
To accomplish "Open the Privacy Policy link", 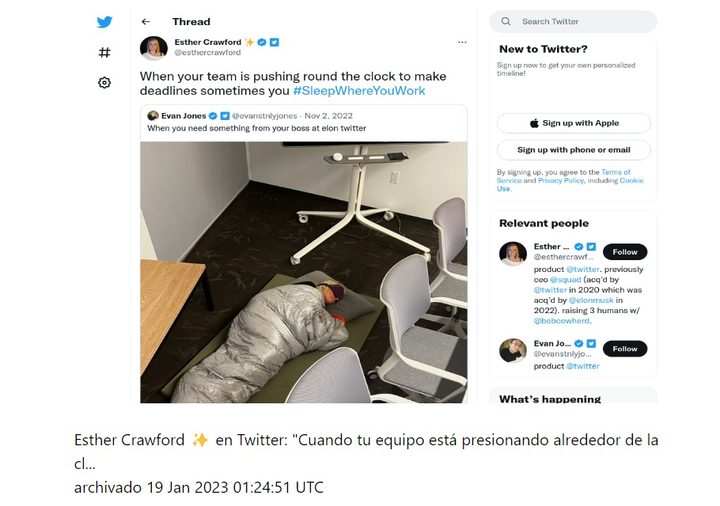I will coord(561,180).
